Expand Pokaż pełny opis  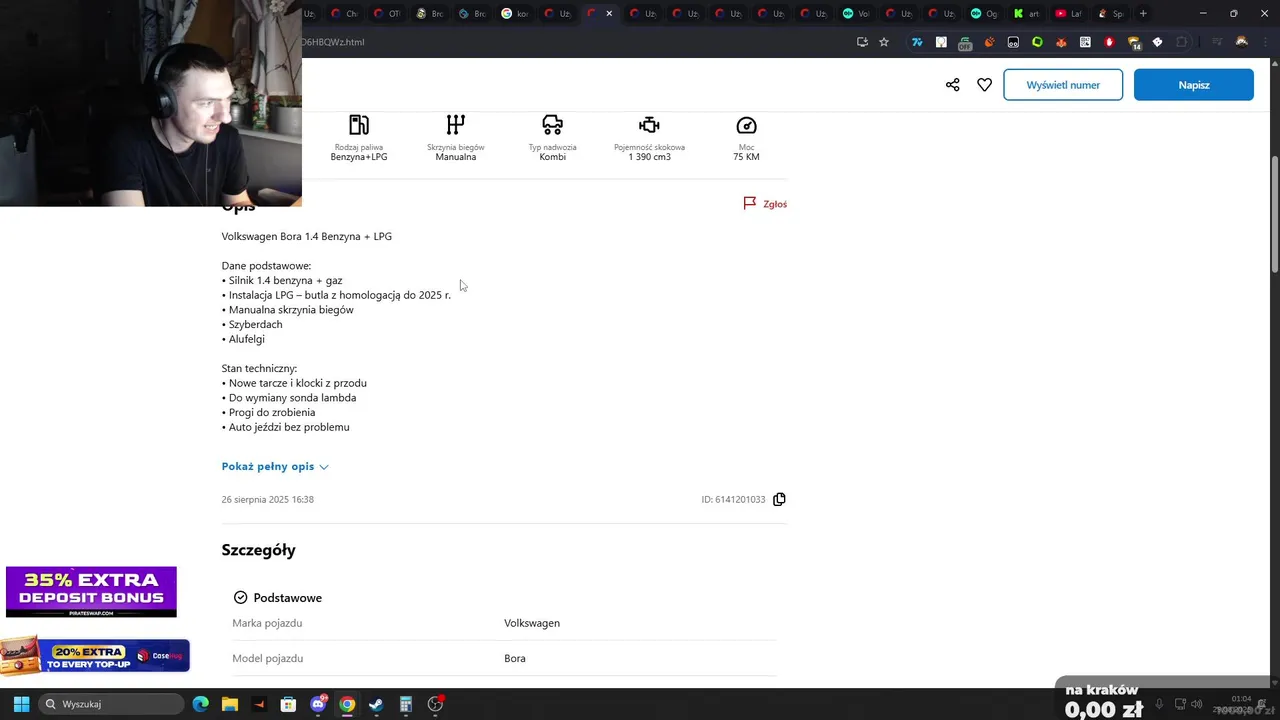point(275,466)
